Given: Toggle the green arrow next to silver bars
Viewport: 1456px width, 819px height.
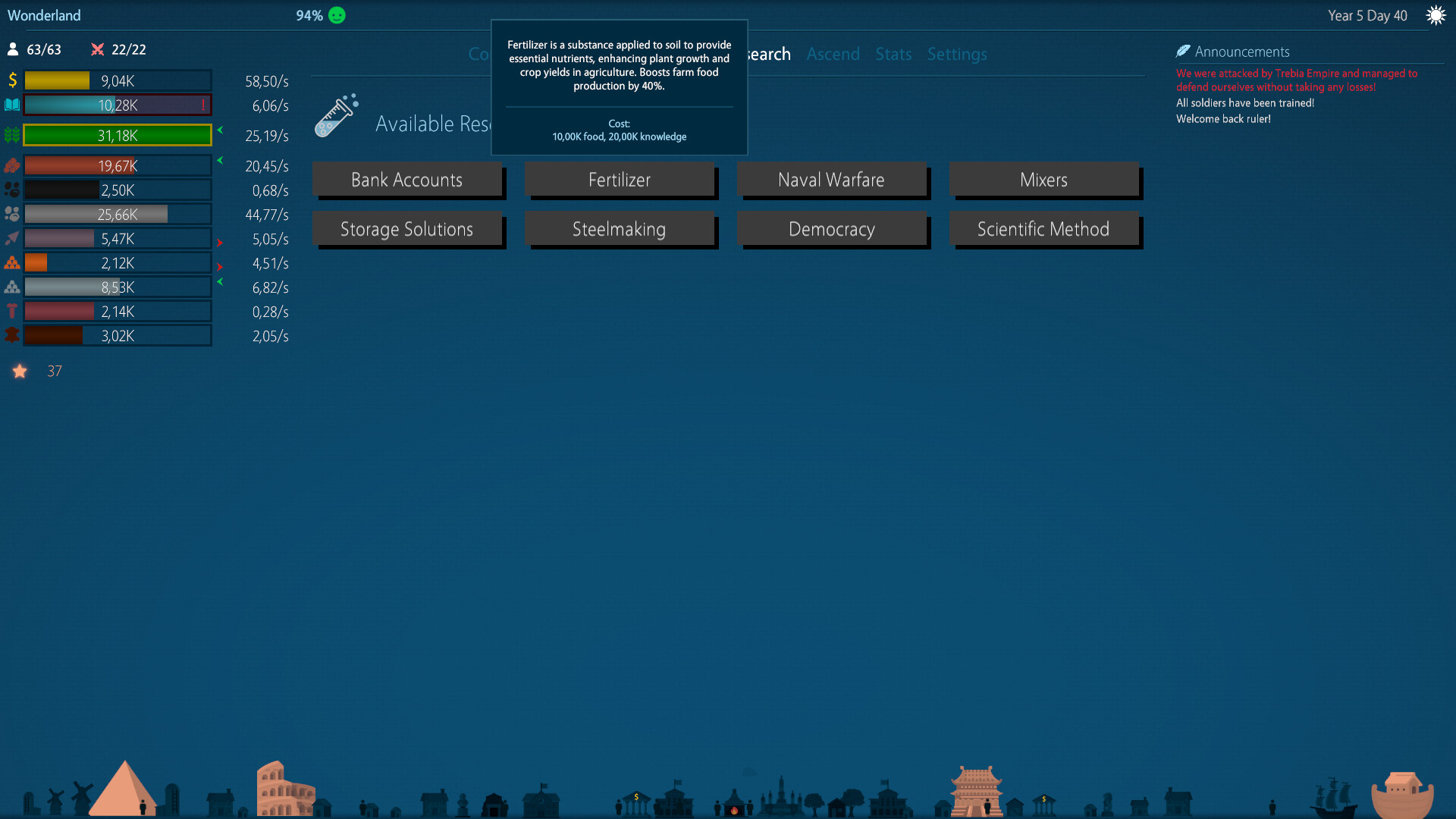Looking at the screenshot, I should pyautogui.click(x=219, y=283).
